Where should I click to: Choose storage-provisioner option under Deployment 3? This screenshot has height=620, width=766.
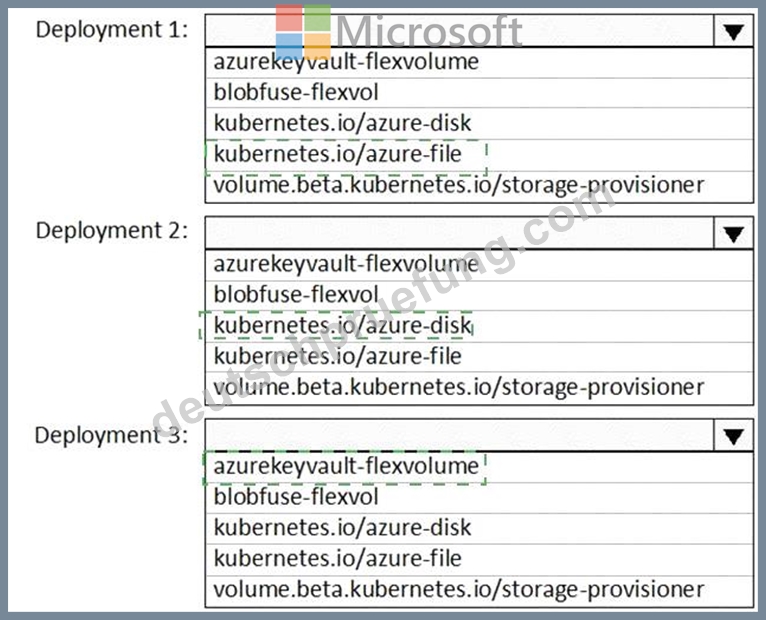click(479, 590)
